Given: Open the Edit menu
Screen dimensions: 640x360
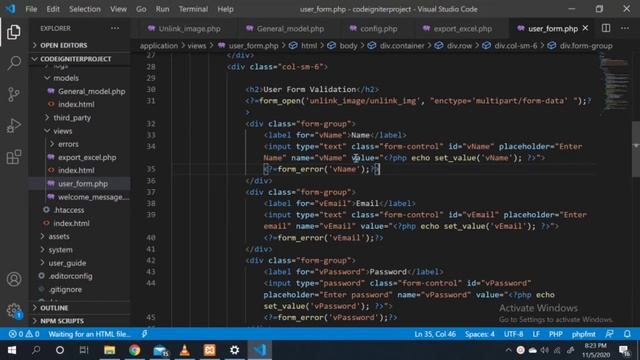Looking at the screenshot, I should (x=53, y=9).
